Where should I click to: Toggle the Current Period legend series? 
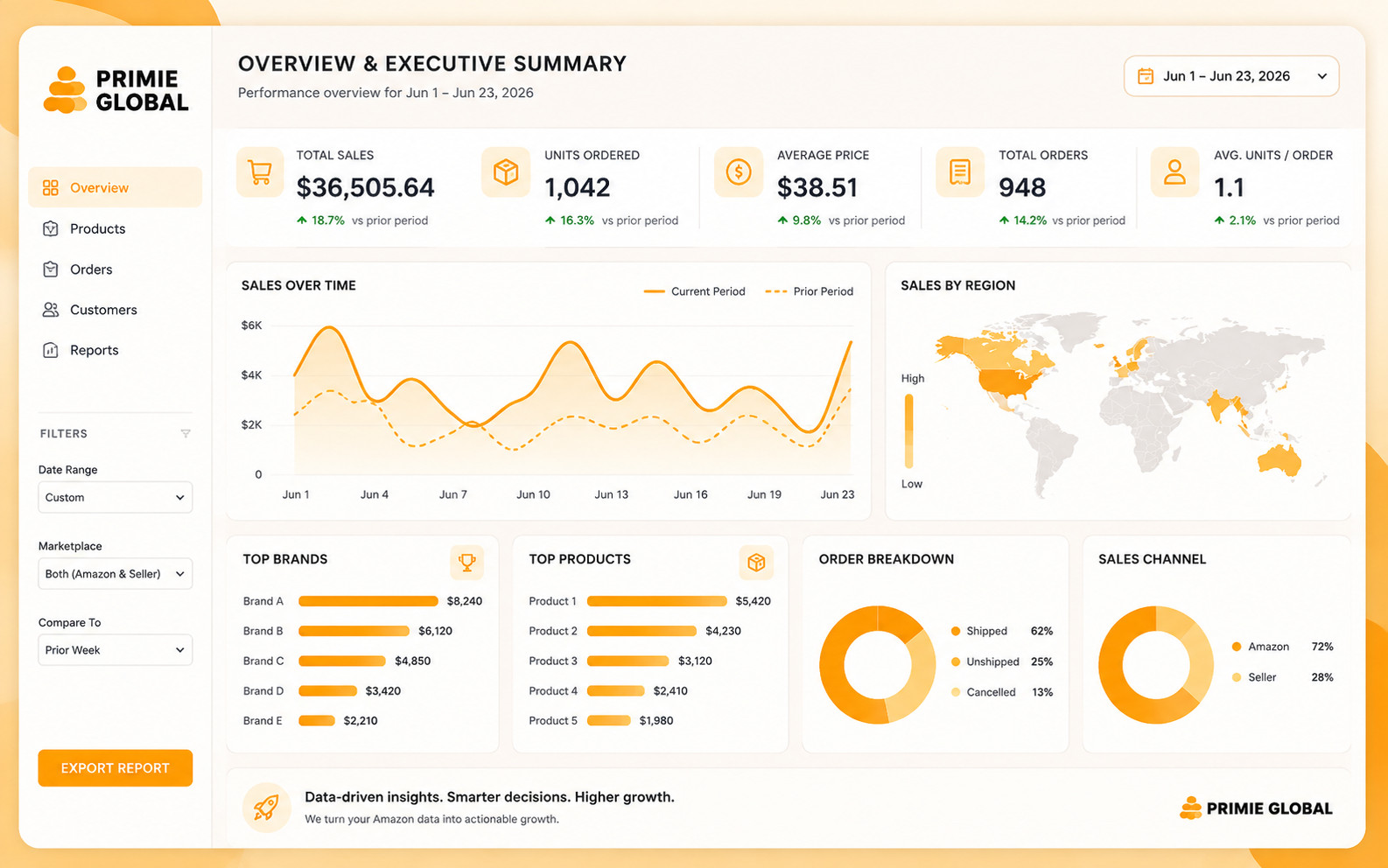tap(695, 291)
